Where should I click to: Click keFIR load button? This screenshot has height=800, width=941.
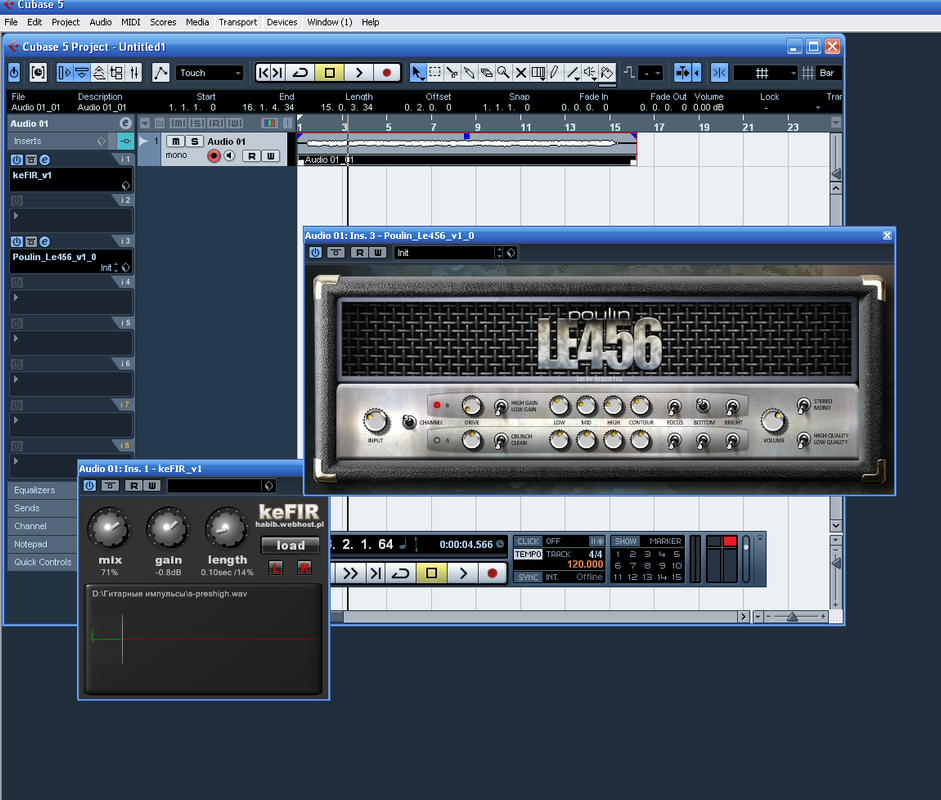point(290,546)
